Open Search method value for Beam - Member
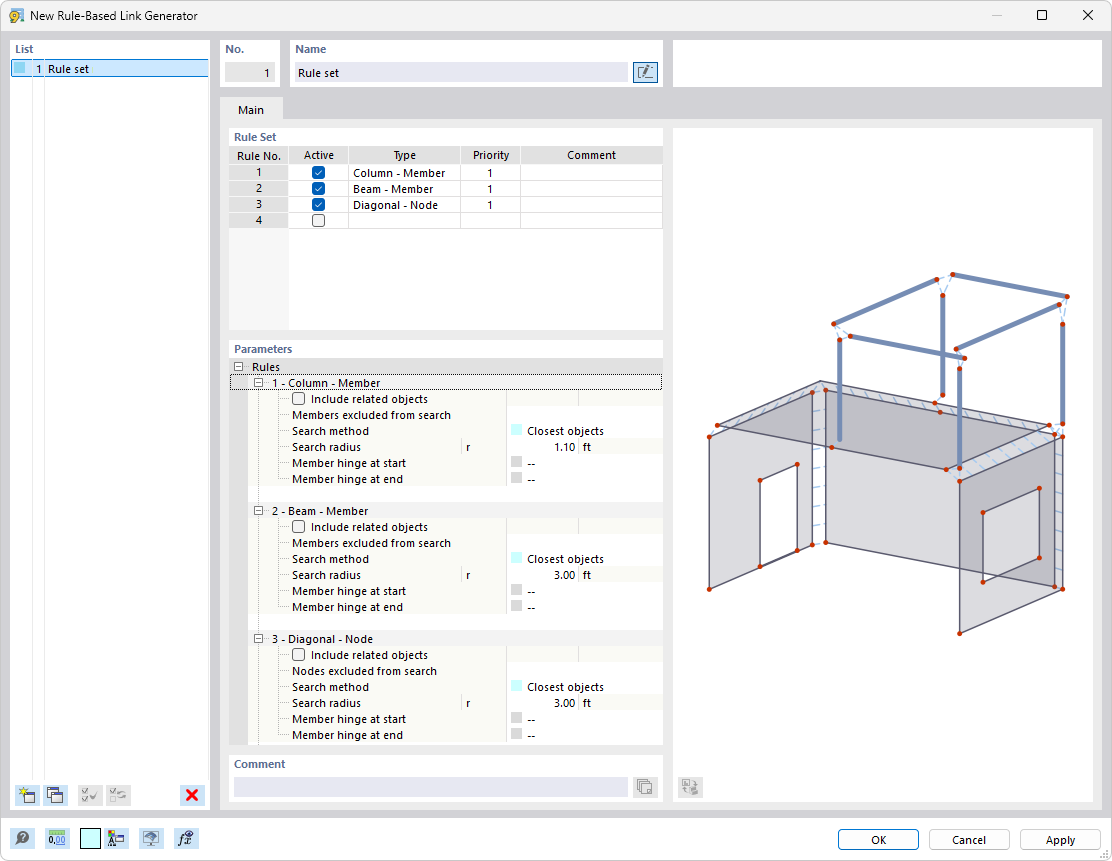The width and height of the screenshot is (1112, 861). tap(584, 559)
